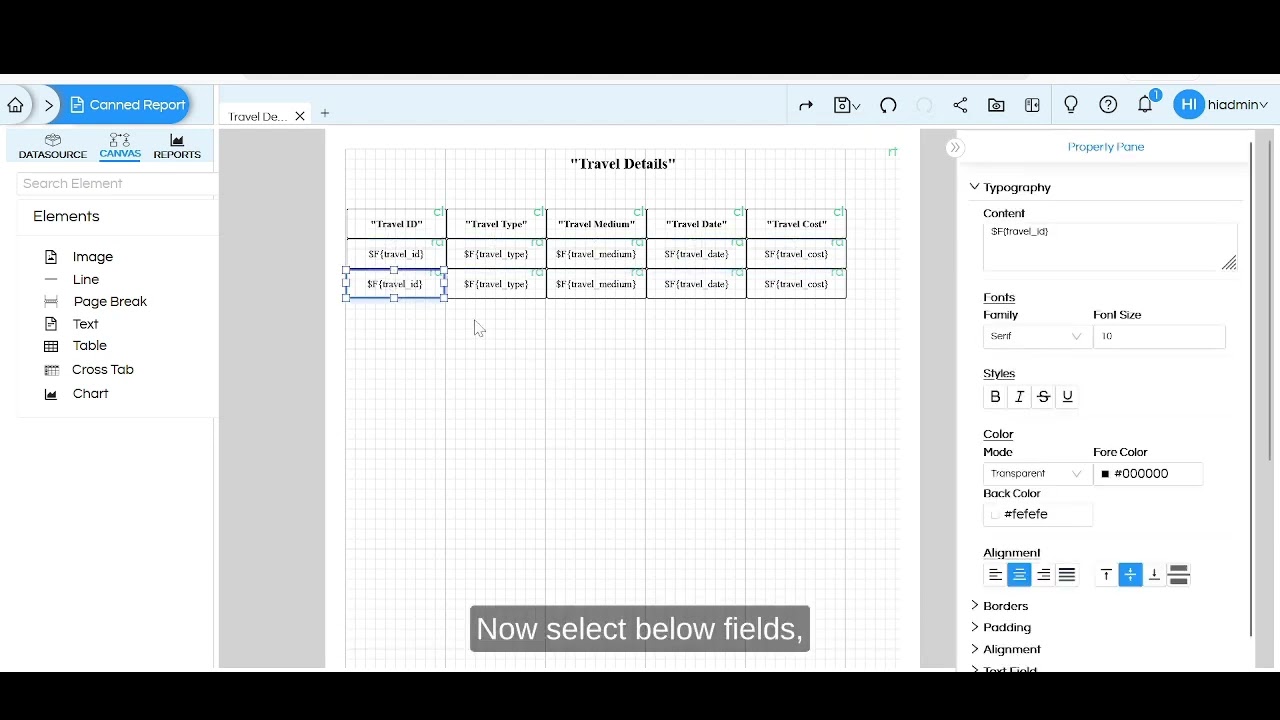Click the forward arrow icon in the top toolbar
The width and height of the screenshot is (1280, 720).
click(806, 105)
